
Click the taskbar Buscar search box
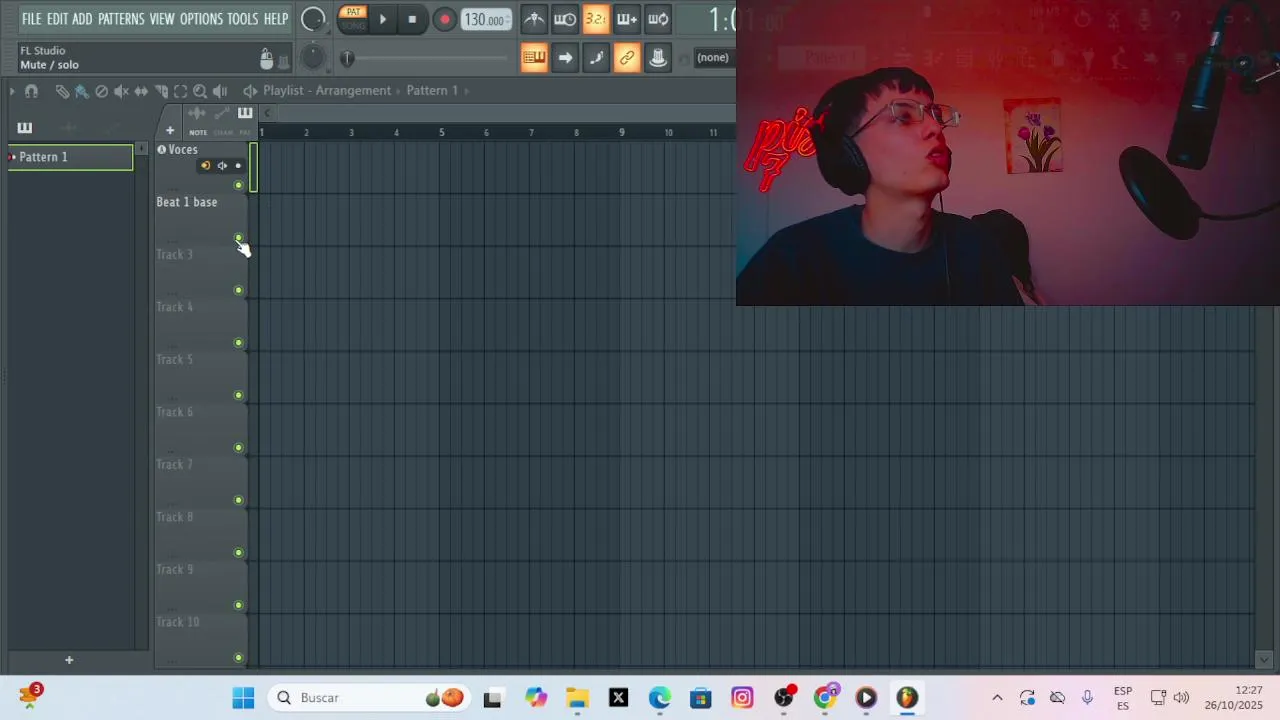pos(370,698)
